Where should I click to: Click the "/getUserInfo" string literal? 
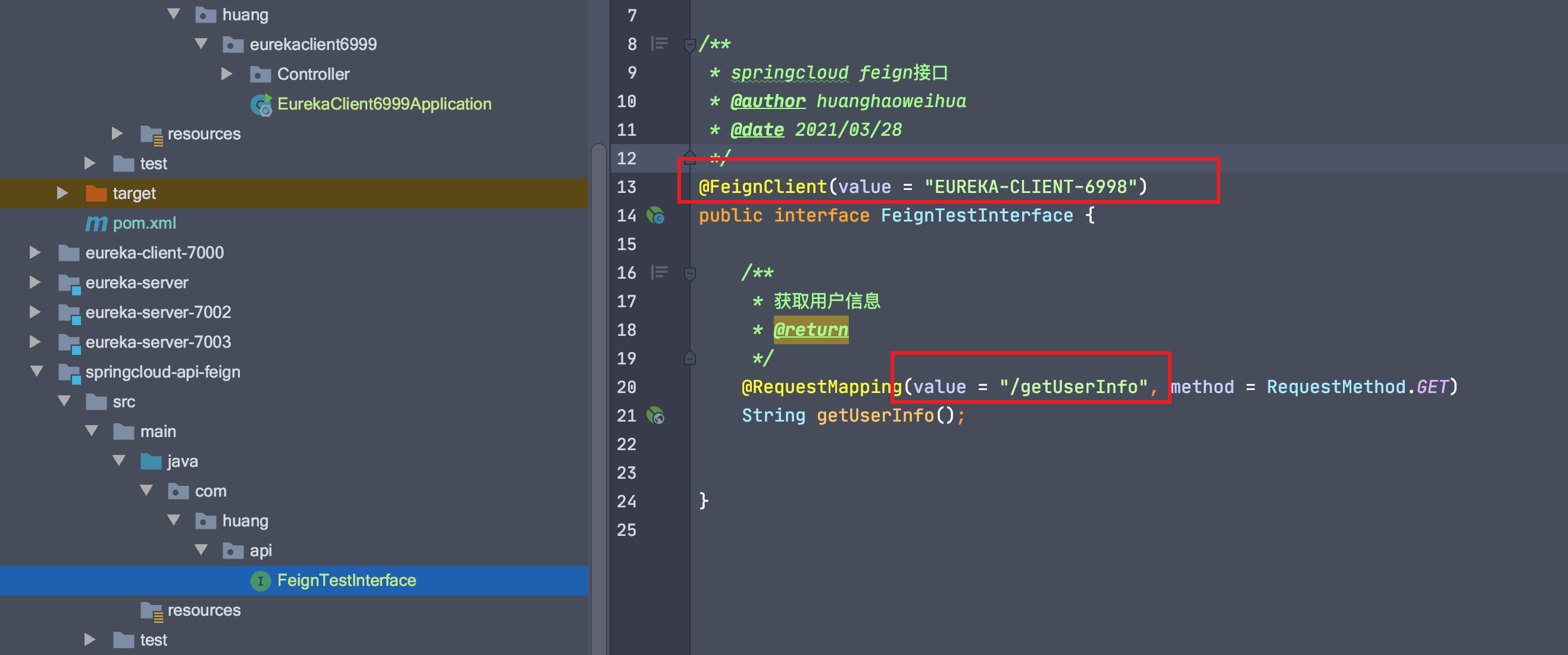(x=1074, y=387)
